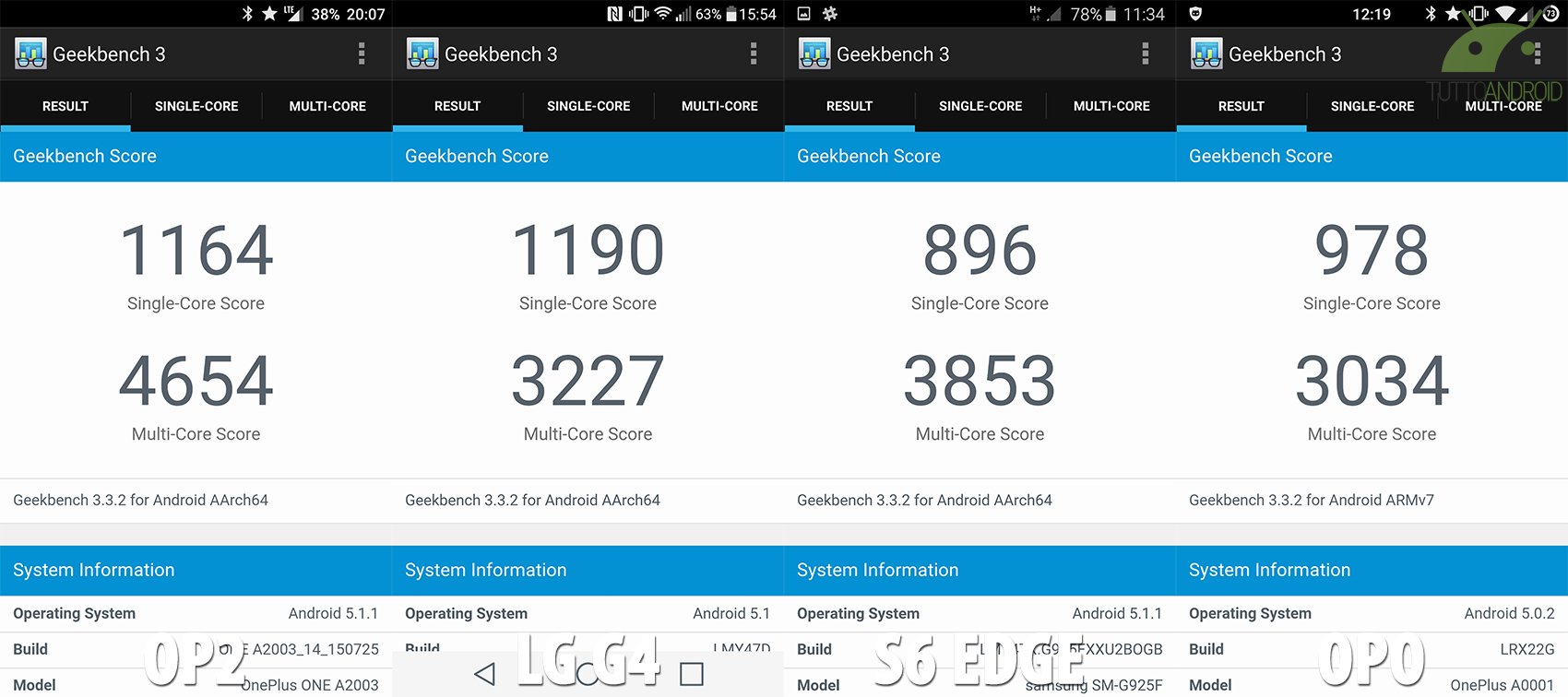Switch to SINGLE-CORE tab in LG G4 screen

click(588, 106)
